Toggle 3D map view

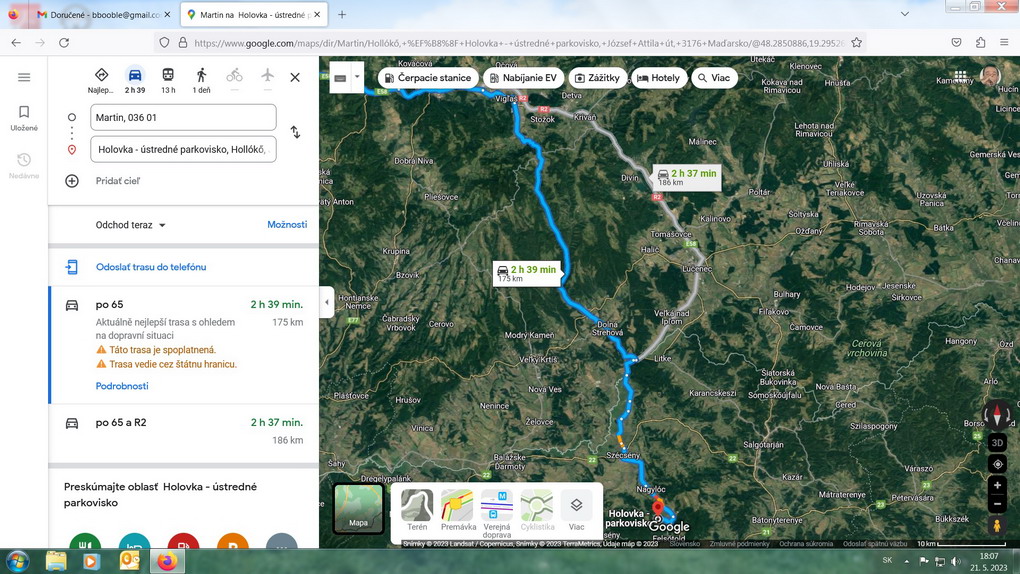997,443
